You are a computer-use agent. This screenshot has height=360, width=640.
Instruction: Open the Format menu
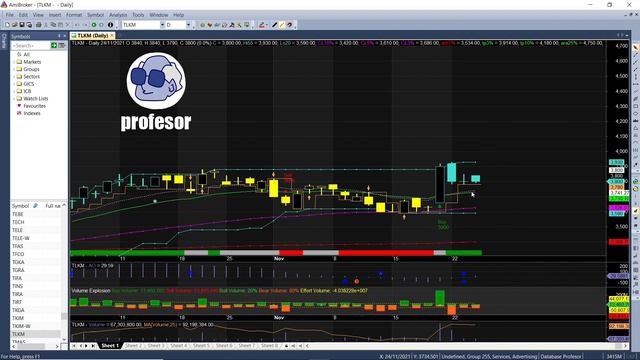74,15
